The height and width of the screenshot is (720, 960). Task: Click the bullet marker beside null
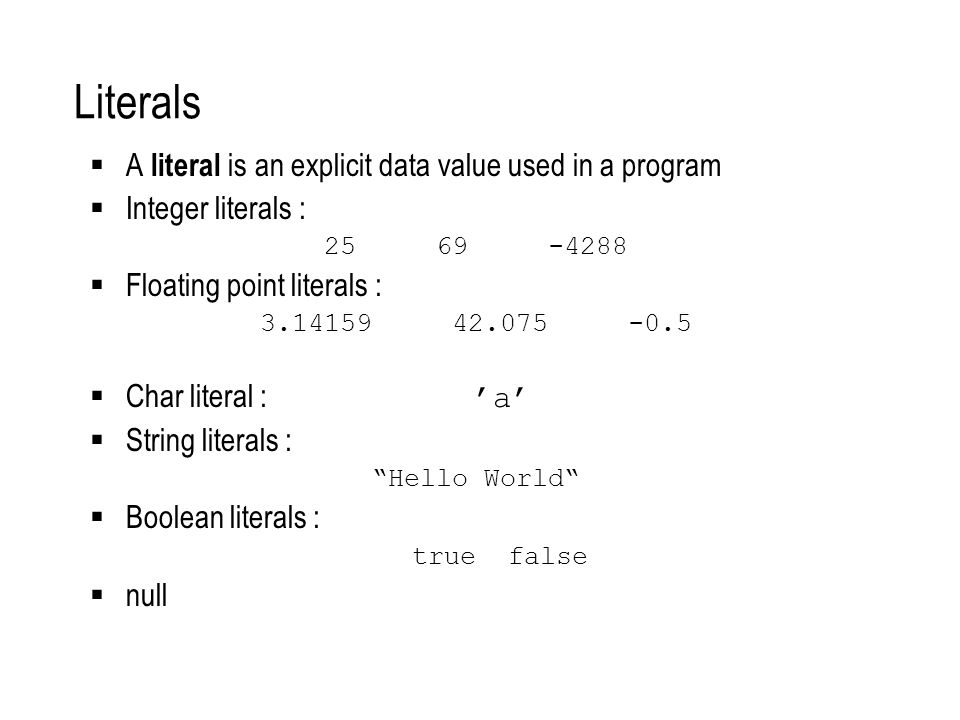(97, 594)
